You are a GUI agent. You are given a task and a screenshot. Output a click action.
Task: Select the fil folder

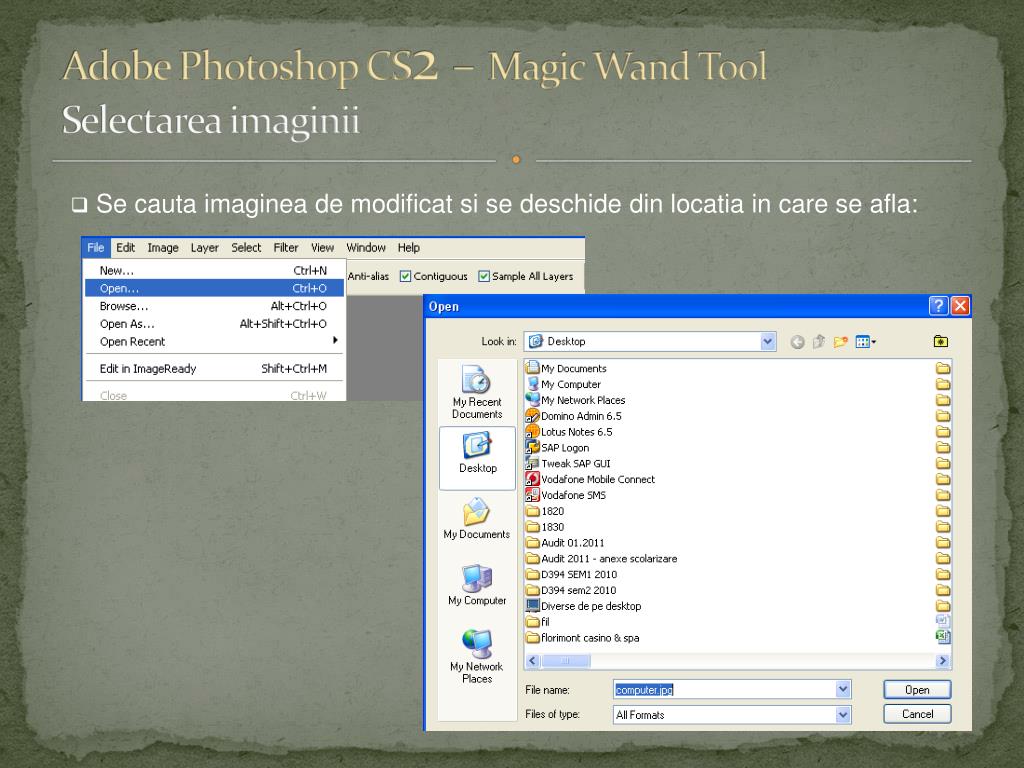538,622
